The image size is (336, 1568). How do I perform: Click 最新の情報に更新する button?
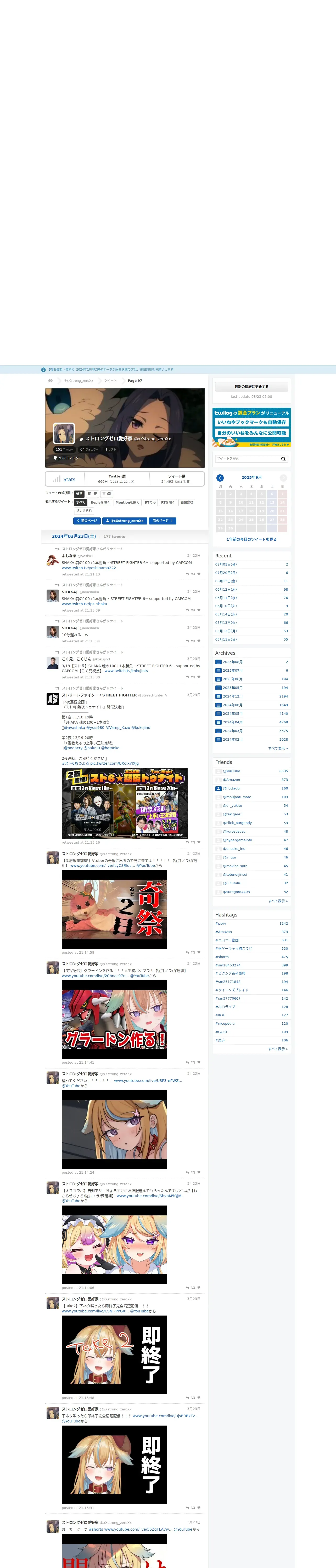(251, 387)
